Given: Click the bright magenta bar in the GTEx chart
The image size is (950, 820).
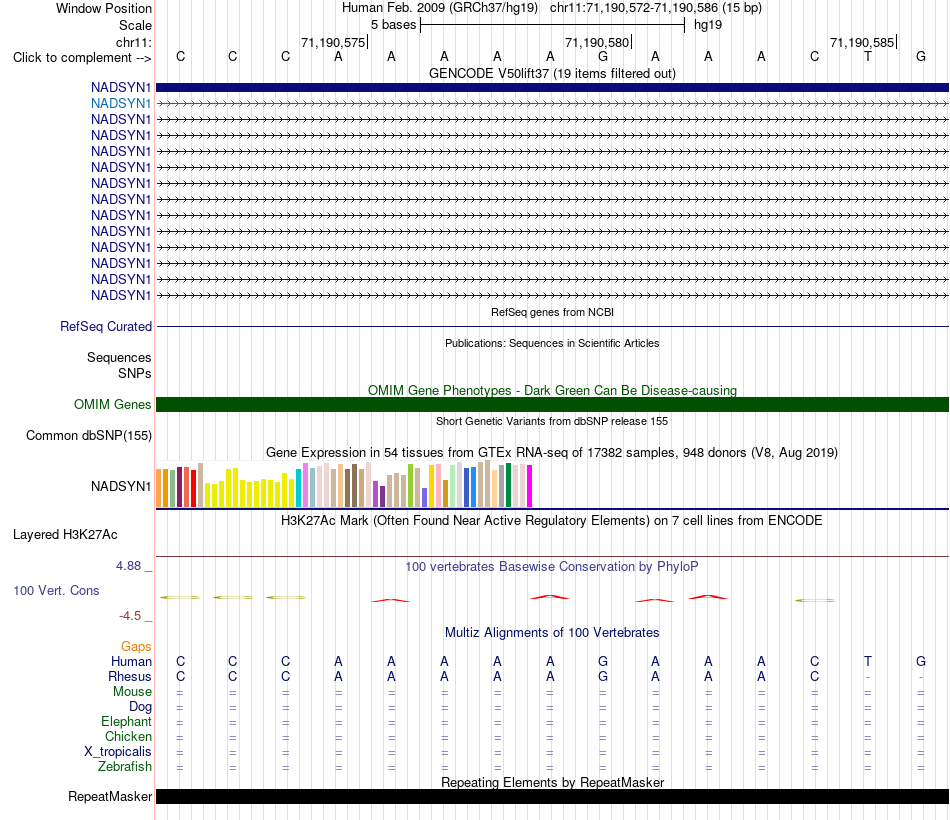Looking at the screenshot, I should tap(530, 486).
